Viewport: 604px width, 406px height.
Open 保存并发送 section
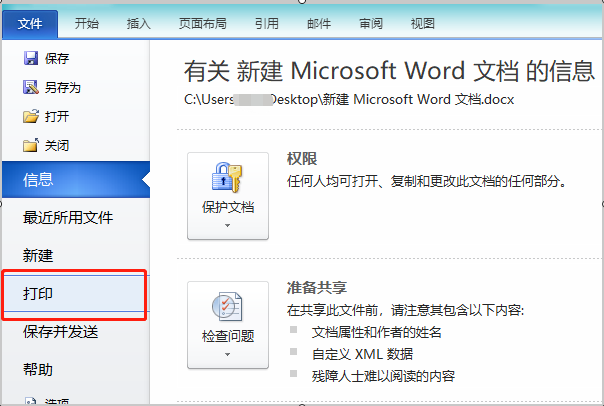pos(60,332)
